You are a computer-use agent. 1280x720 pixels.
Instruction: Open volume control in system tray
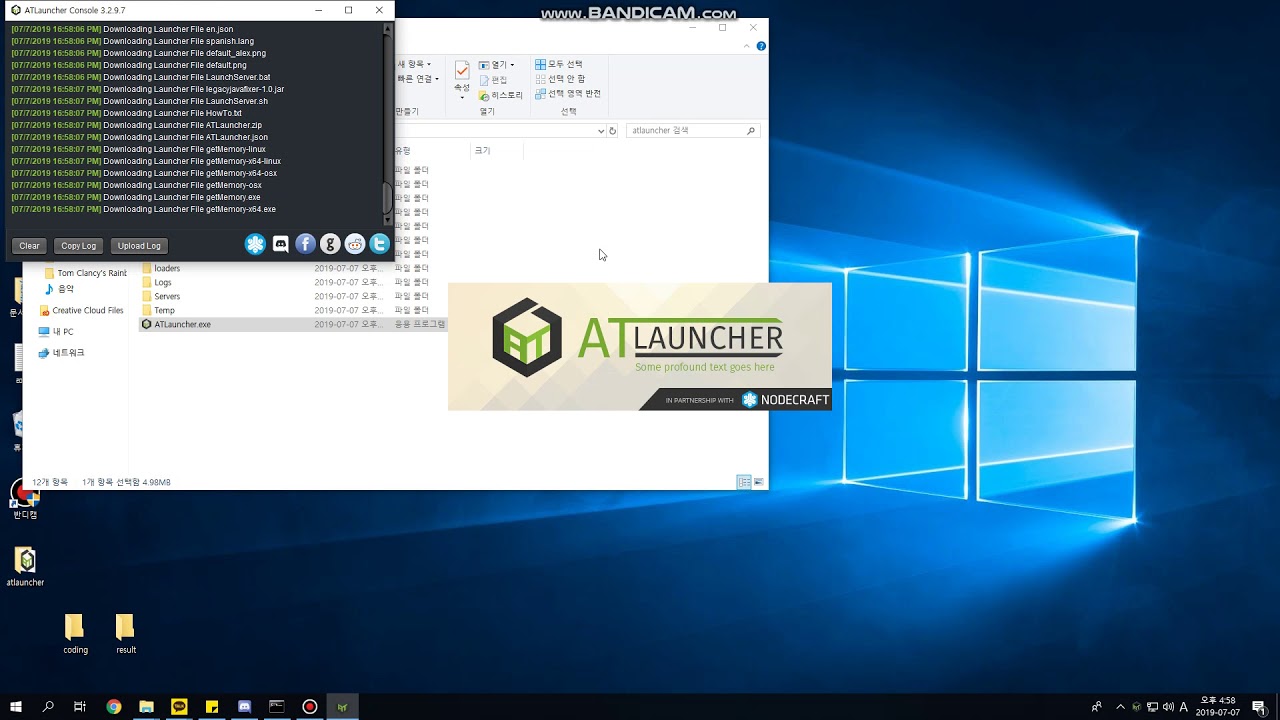pos(1169,707)
